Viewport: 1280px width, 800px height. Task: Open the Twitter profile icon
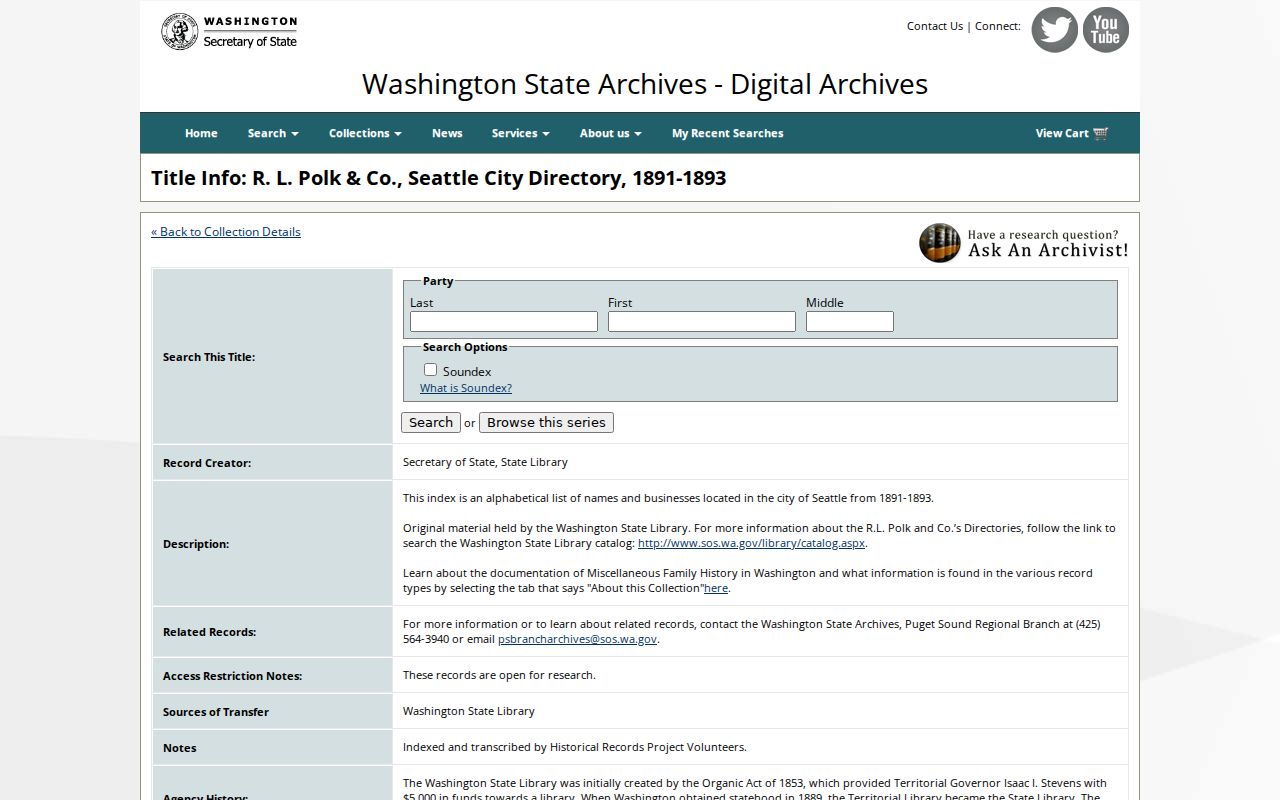pyautogui.click(x=1054, y=30)
